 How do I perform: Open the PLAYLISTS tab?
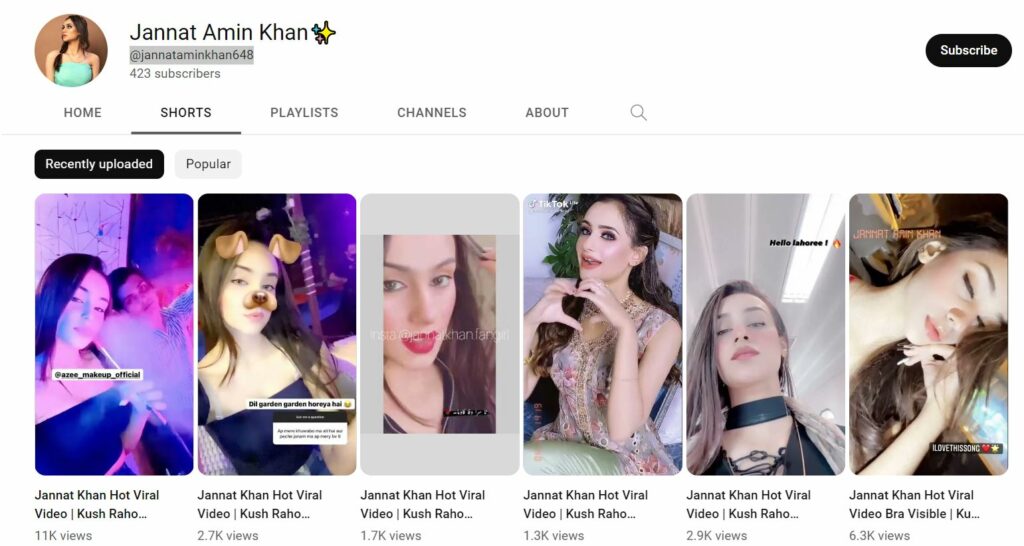(304, 112)
